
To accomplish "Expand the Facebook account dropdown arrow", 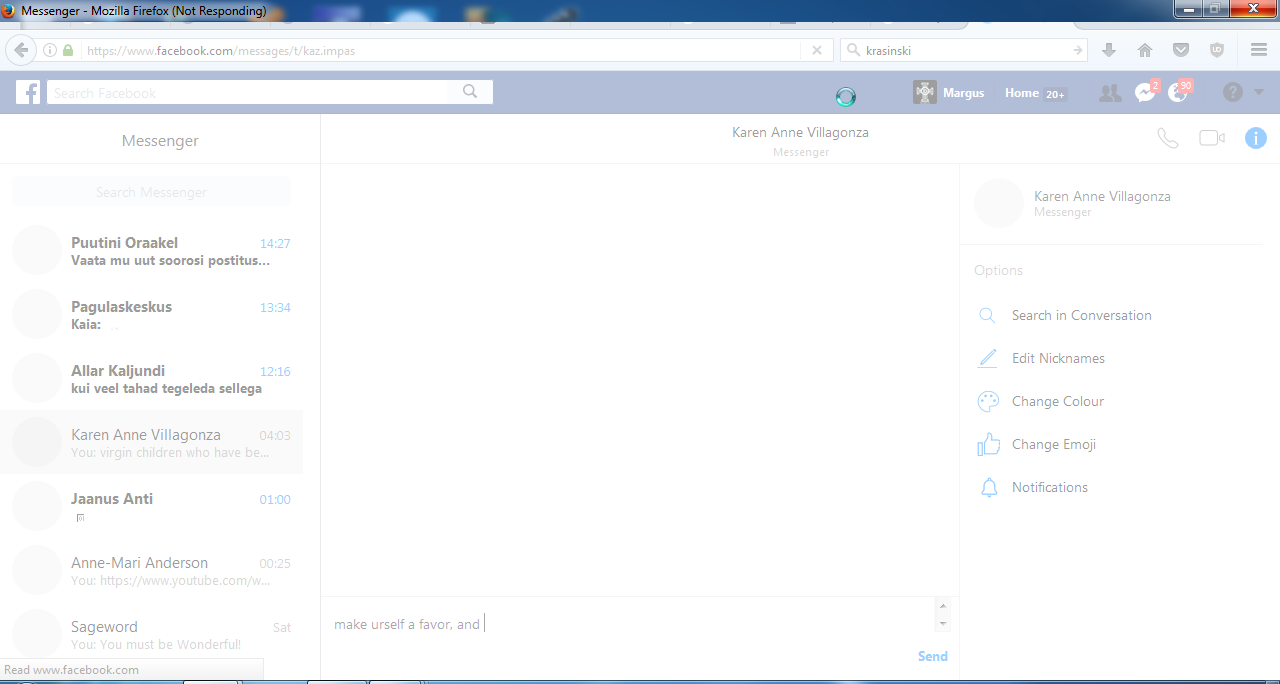I will (x=1259, y=92).
